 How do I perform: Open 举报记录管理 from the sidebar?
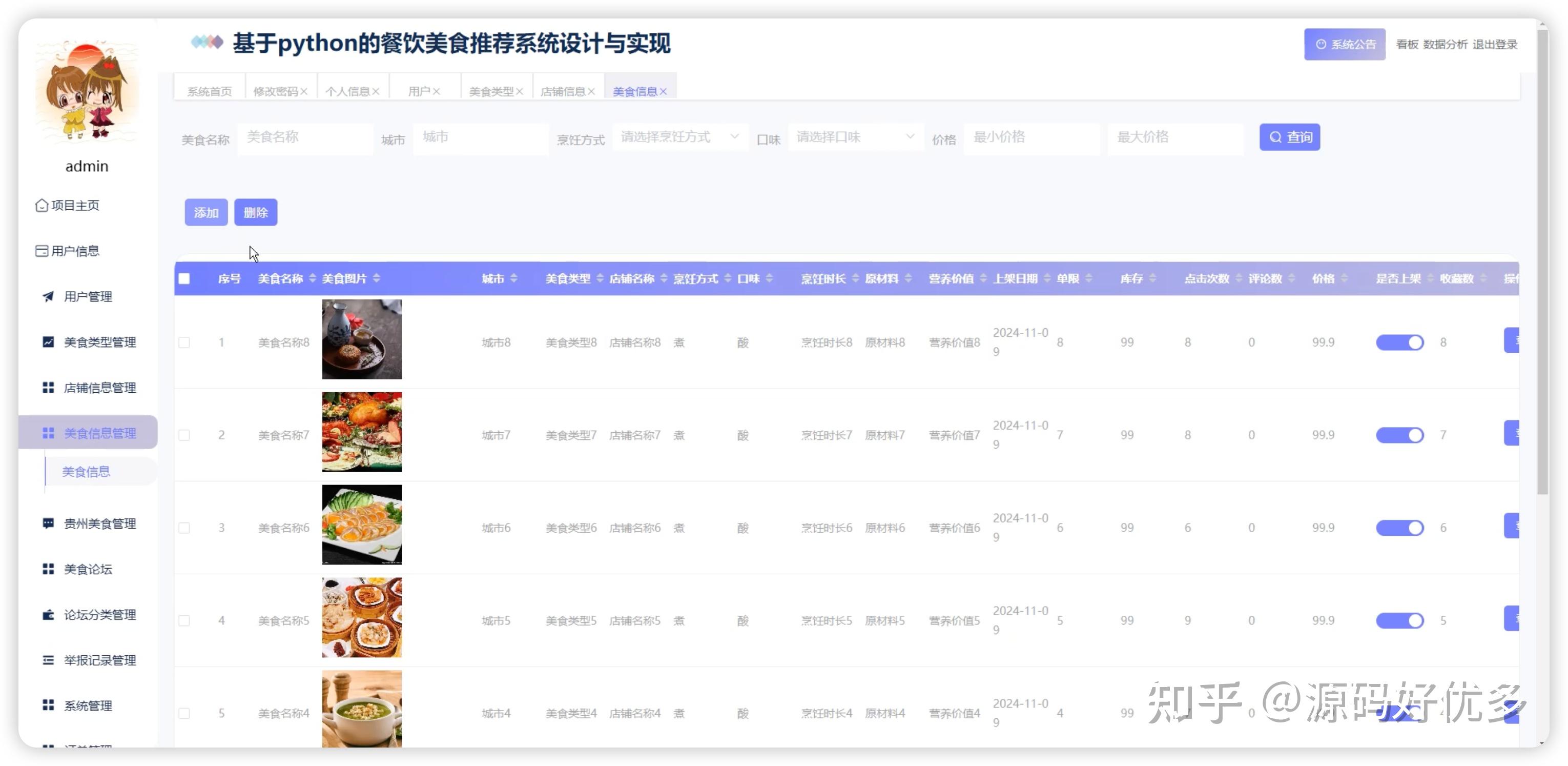click(x=100, y=660)
